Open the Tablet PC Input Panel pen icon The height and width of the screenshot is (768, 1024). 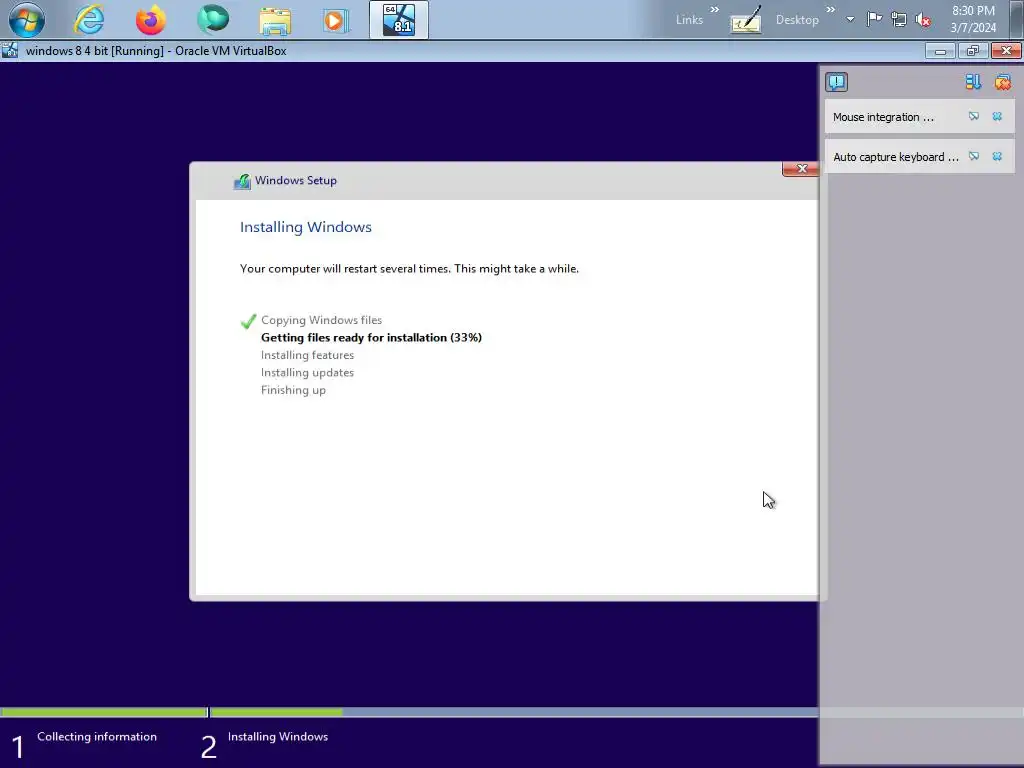point(746,20)
